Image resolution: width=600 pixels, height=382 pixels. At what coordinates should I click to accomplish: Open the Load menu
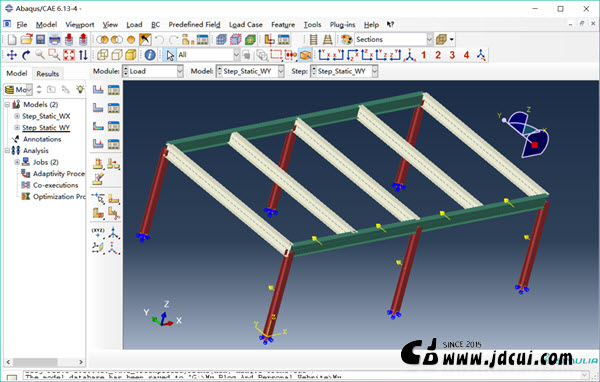pyautogui.click(x=134, y=24)
